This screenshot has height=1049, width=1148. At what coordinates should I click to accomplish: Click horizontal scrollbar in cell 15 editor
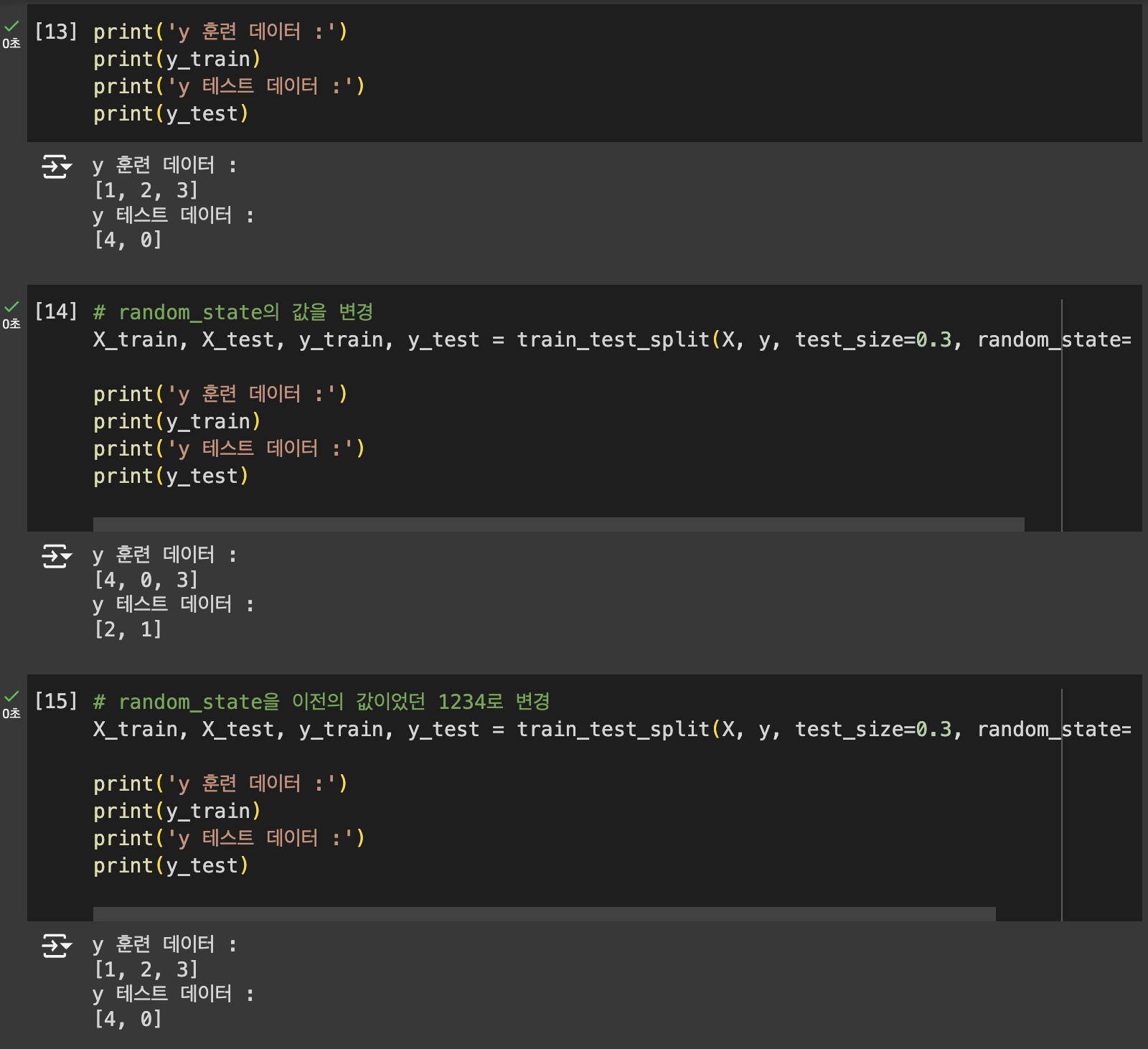(544, 914)
